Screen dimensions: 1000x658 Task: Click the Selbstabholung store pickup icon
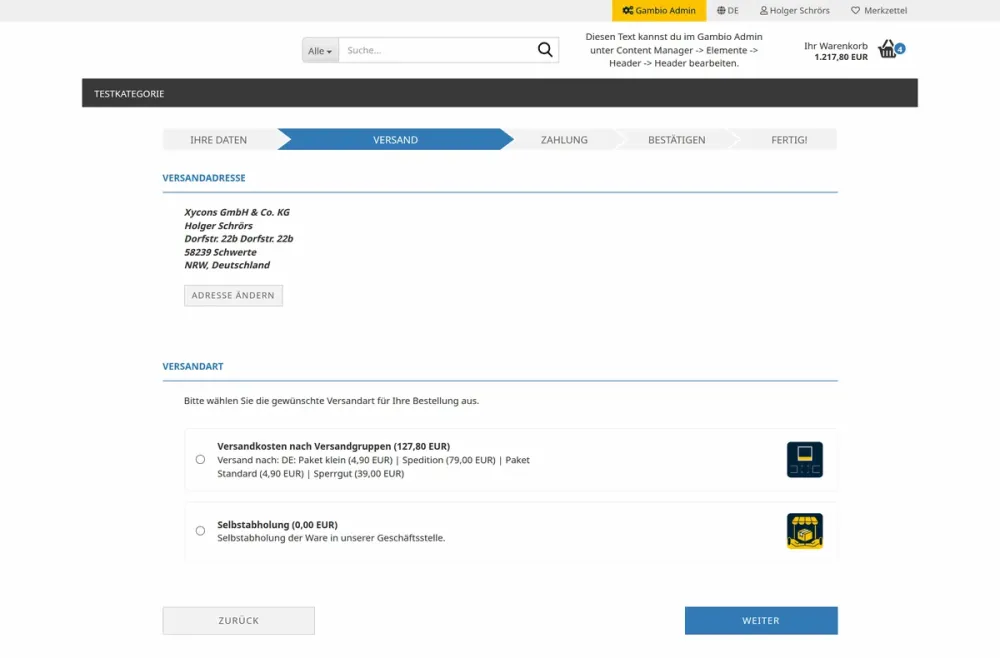coord(804,531)
